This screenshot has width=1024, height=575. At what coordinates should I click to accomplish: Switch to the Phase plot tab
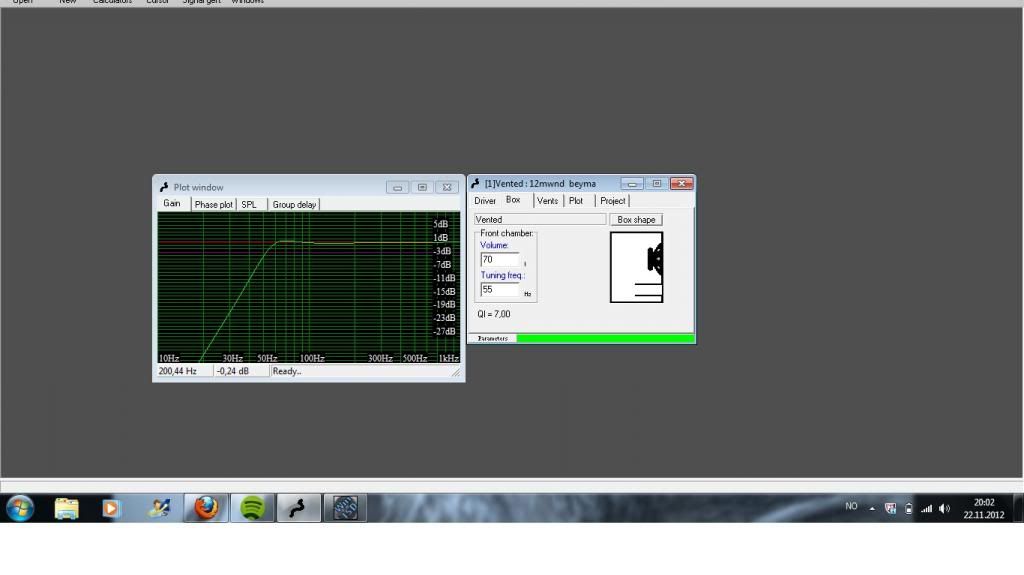(x=213, y=204)
